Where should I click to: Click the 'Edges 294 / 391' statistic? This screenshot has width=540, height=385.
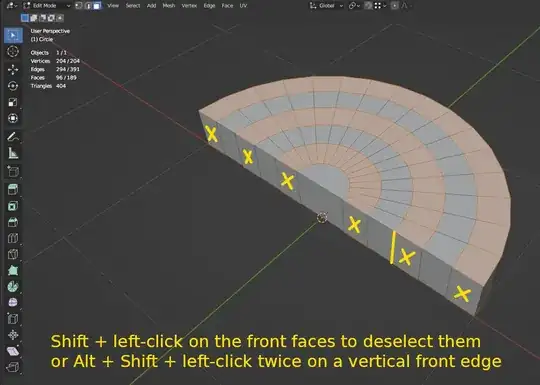point(55,69)
